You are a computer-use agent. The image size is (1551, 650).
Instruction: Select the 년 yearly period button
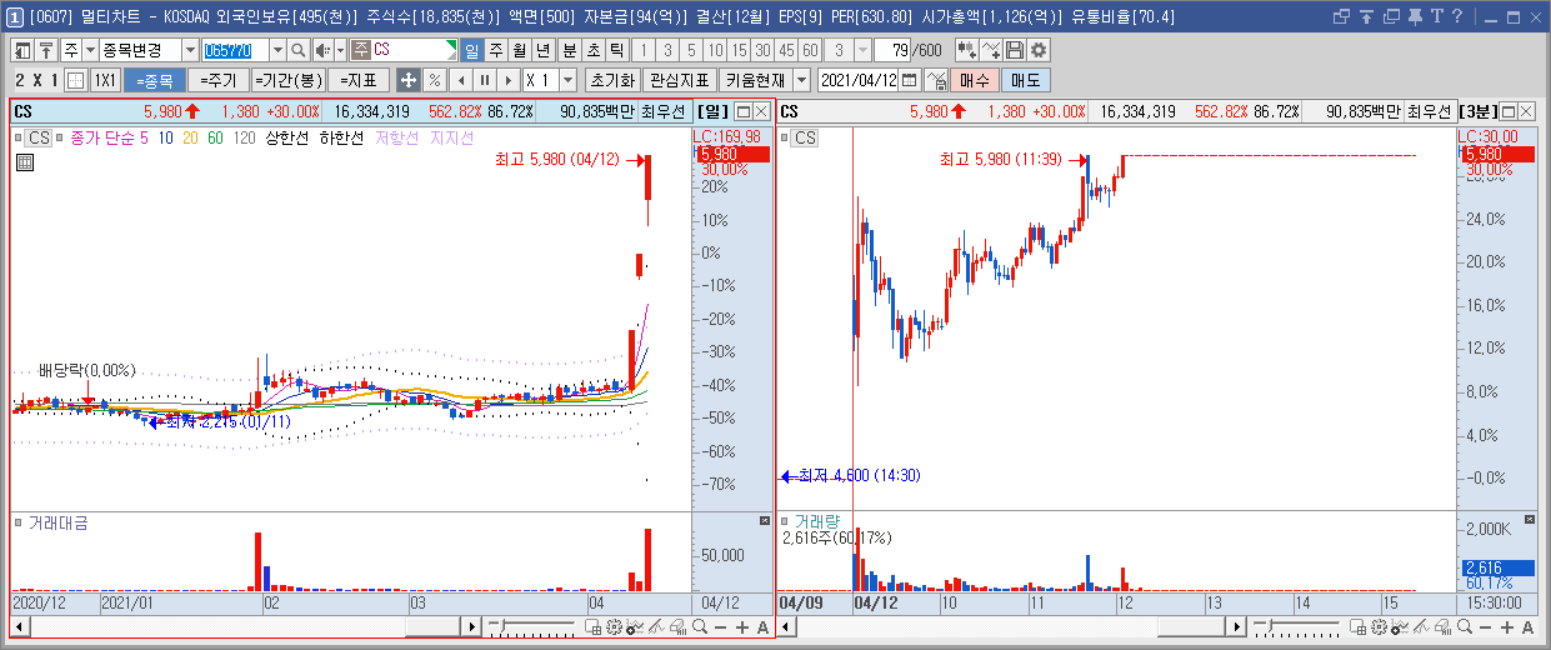(x=542, y=51)
